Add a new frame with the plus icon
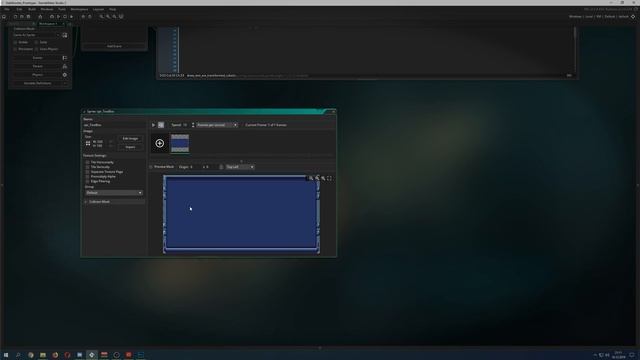 (x=160, y=143)
